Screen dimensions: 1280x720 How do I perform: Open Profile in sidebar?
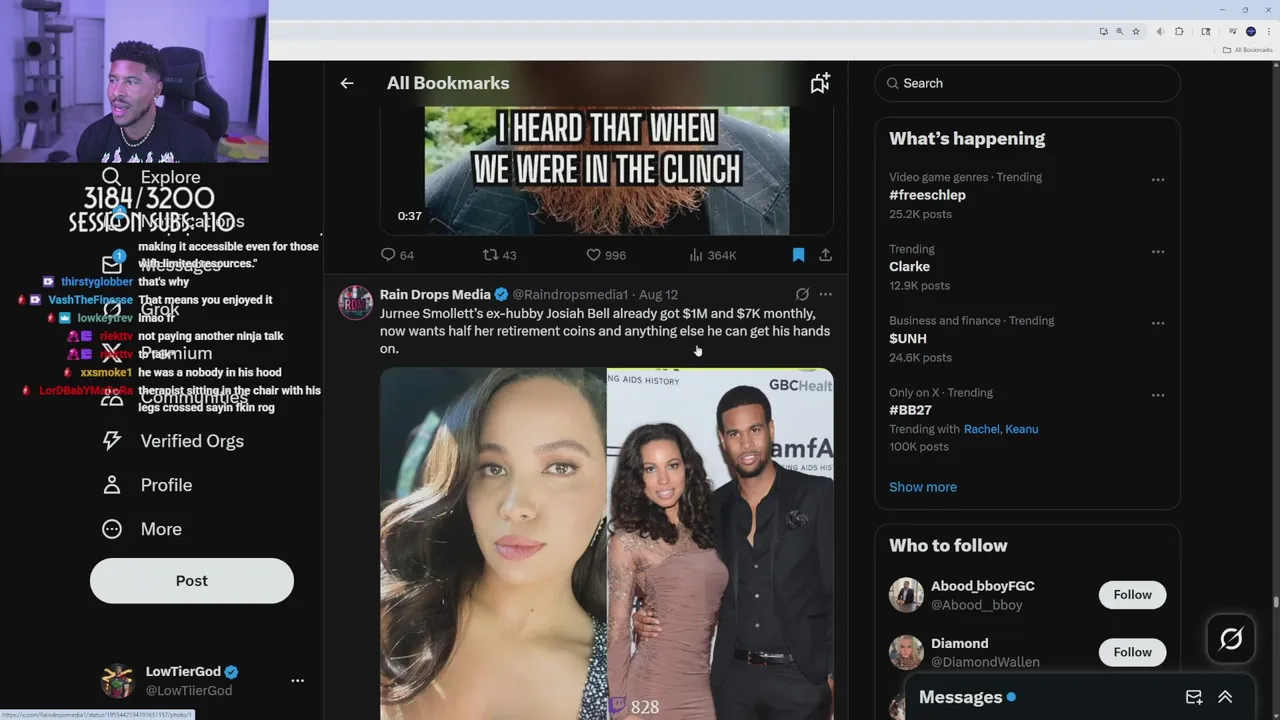pos(146,485)
